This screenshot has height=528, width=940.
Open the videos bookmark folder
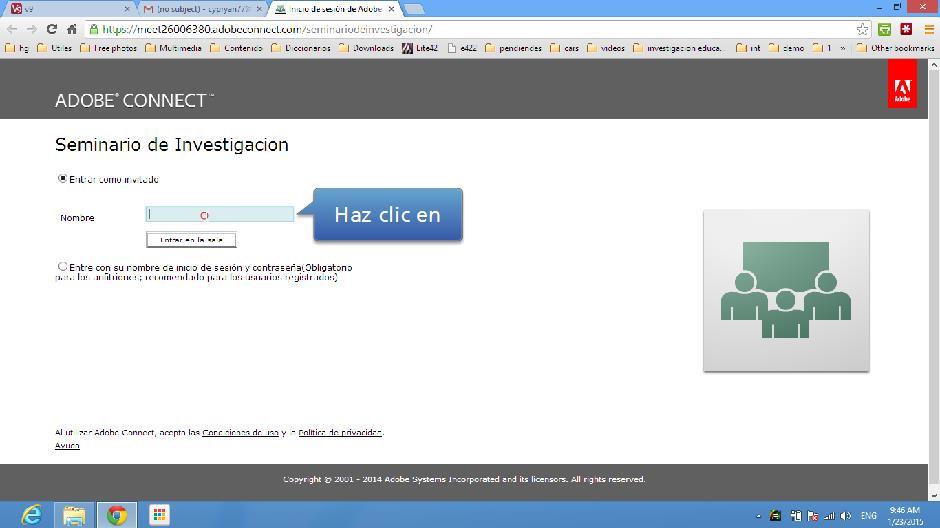tap(606, 48)
